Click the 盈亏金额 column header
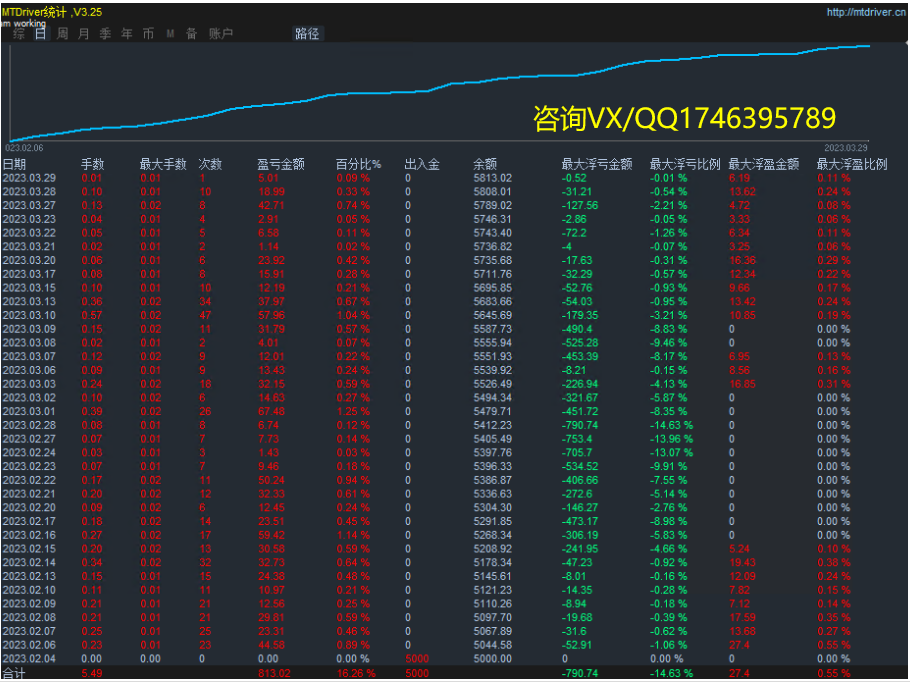This screenshot has height=682, width=910. [280, 164]
